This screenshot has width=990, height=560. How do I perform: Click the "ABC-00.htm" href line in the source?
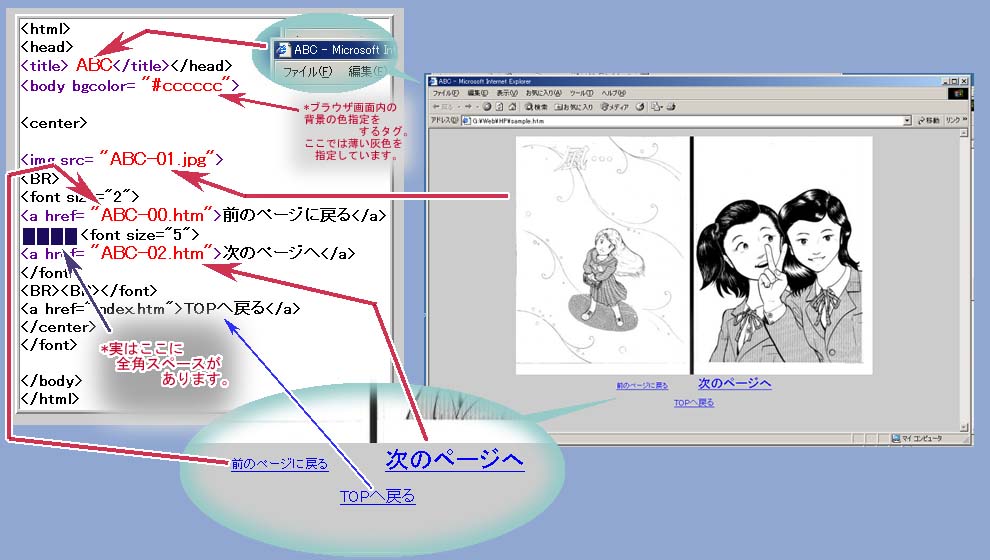(203, 215)
